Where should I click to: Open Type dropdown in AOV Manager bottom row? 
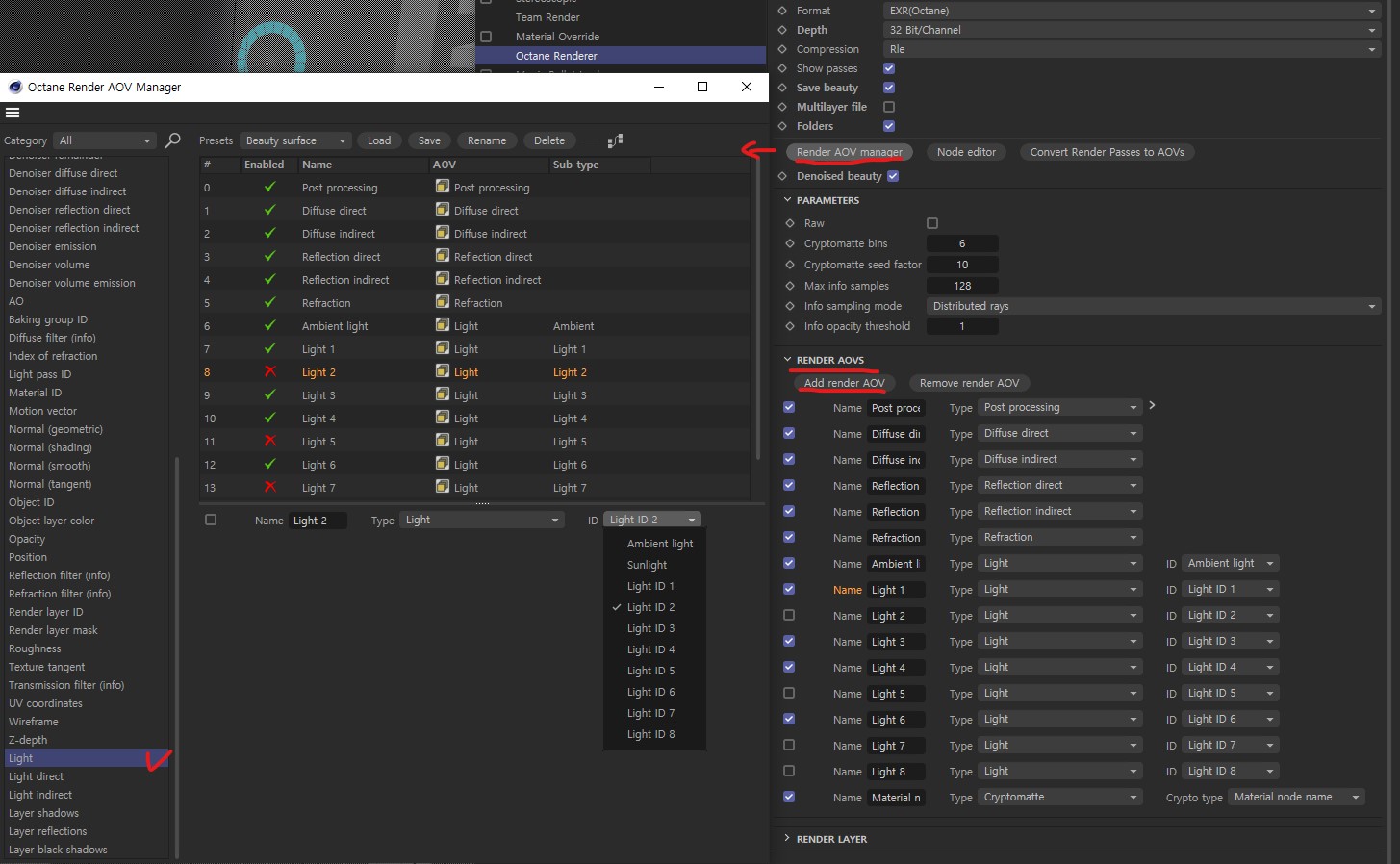tap(482, 520)
